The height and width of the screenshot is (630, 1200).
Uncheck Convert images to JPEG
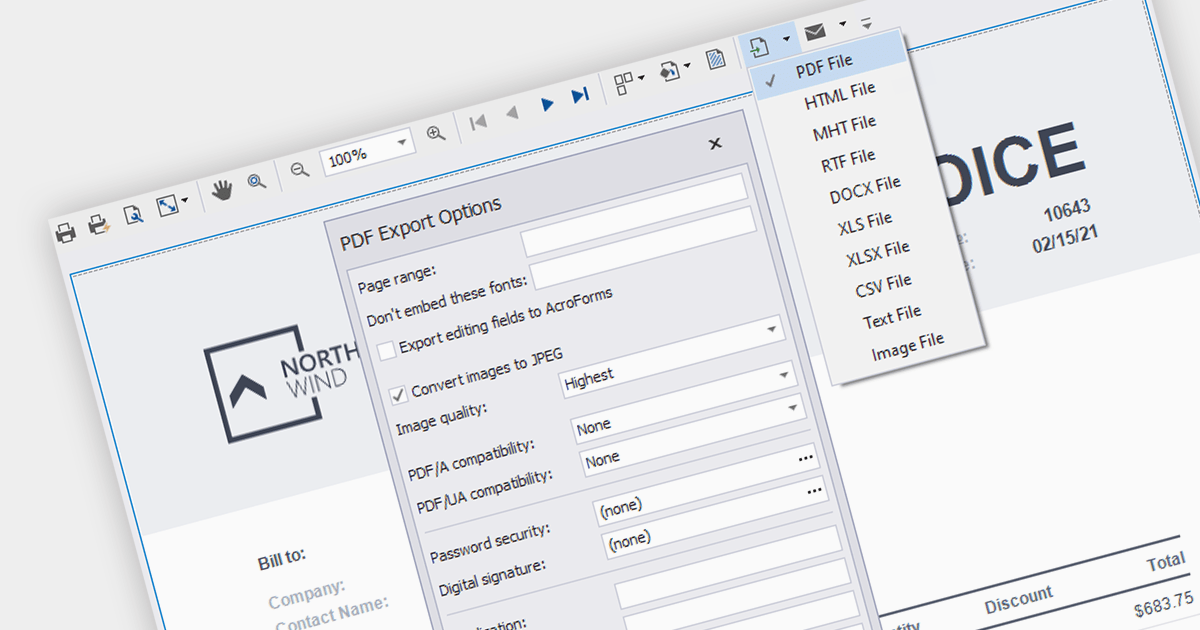pyautogui.click(x=399, y=393)
